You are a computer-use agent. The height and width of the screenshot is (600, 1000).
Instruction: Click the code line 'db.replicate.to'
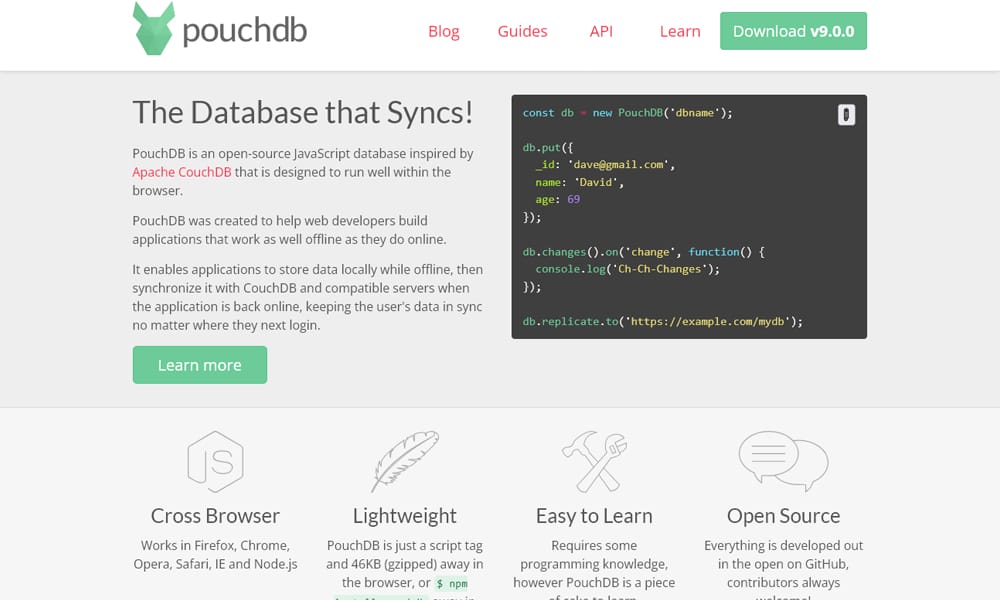point(663,321)
